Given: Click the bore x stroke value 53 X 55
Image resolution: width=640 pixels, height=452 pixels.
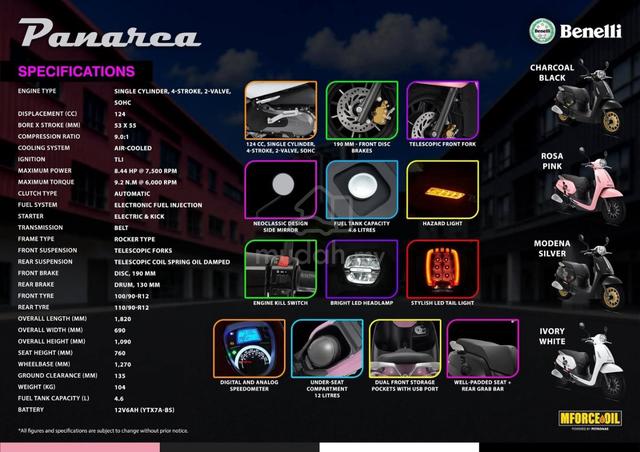Looking at the screenshot, I should (x=125, y=125).
